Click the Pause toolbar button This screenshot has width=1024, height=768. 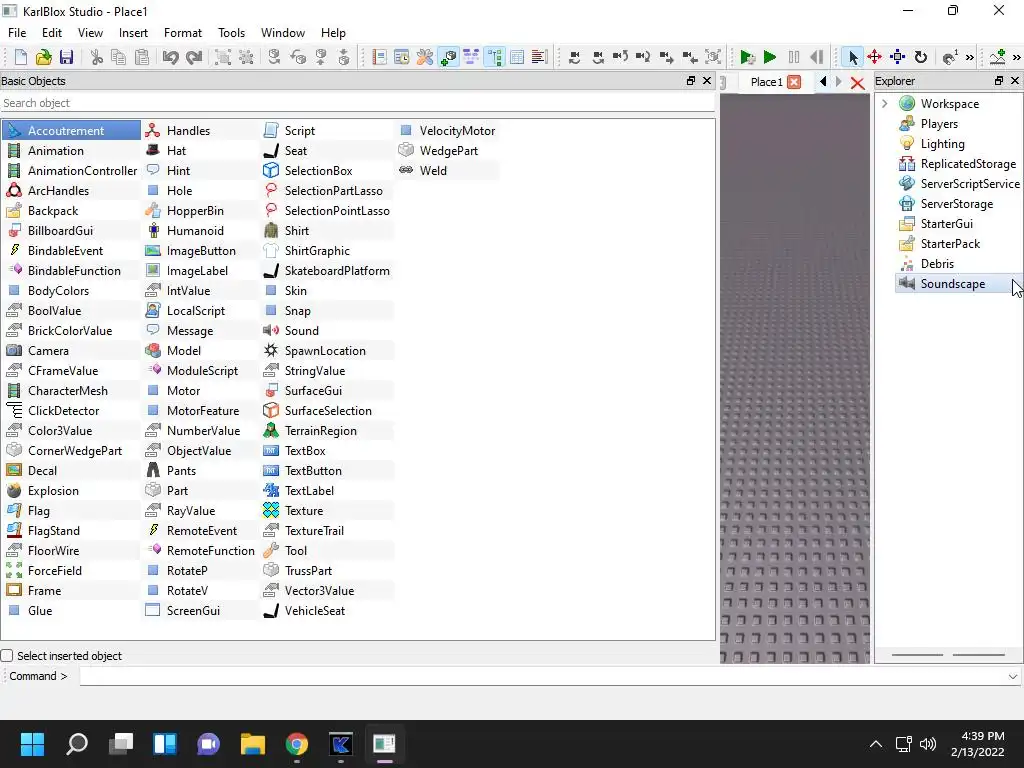pos(793,57)
